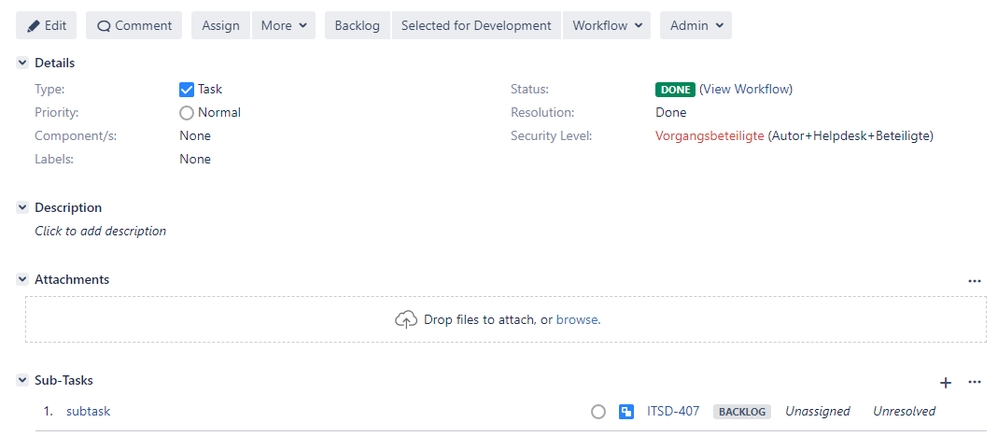
Task: Click to add description text field
Action: click(x=101, y=231)
